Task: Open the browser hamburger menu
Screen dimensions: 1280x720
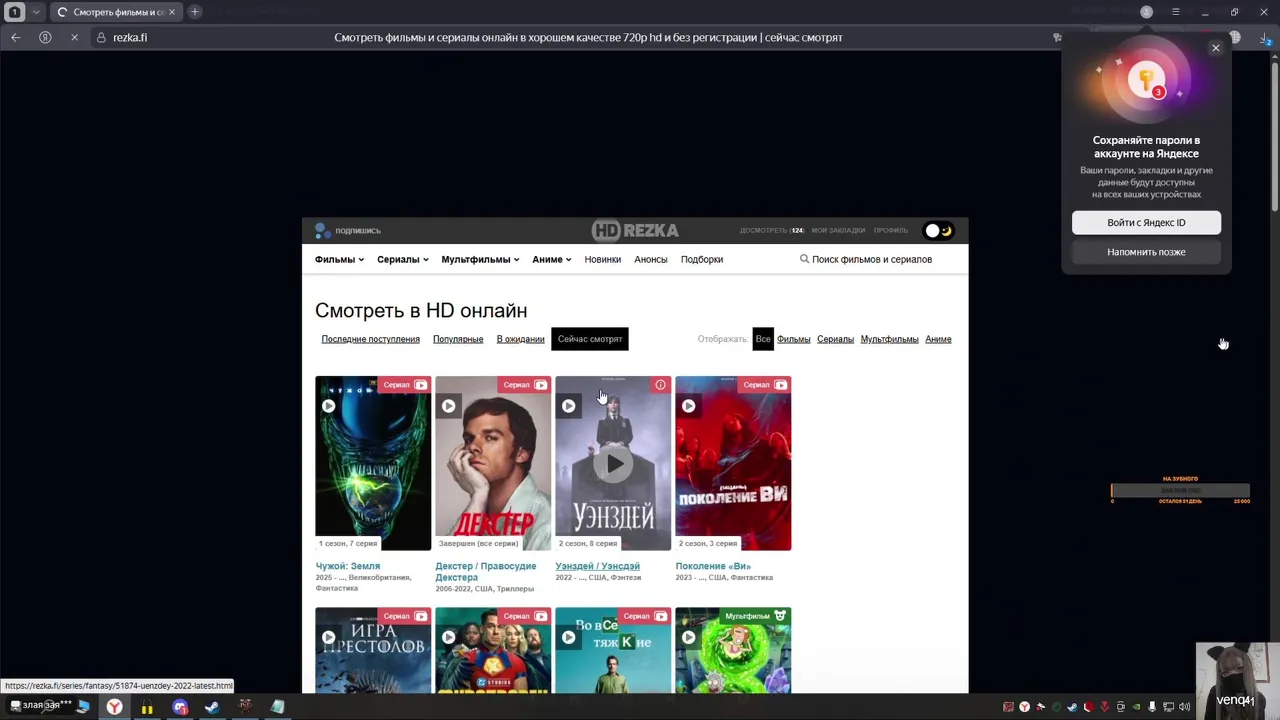Action: [1176, 12]
